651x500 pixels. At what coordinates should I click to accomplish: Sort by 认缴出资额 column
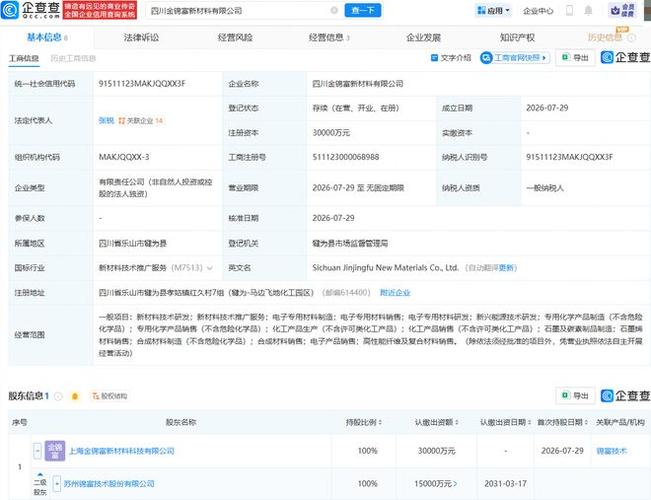436,422
